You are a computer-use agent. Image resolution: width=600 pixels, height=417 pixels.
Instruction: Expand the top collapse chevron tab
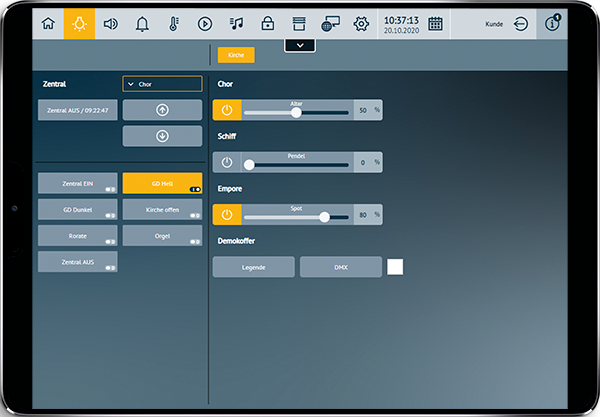point(300,46)
